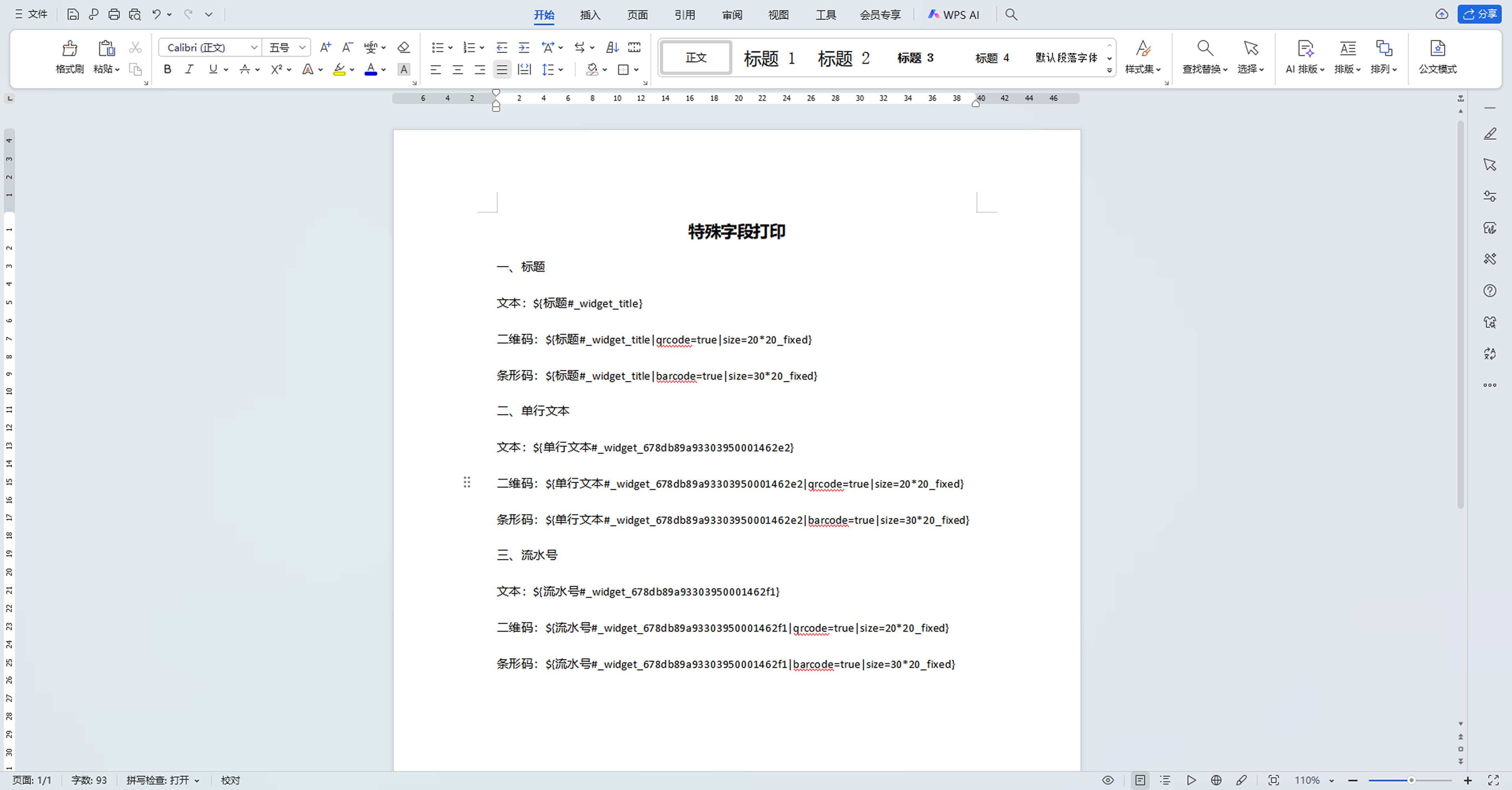Click the zoom slider handle
Viewport: 1512px width, 790px height.
pos(1411,780)
